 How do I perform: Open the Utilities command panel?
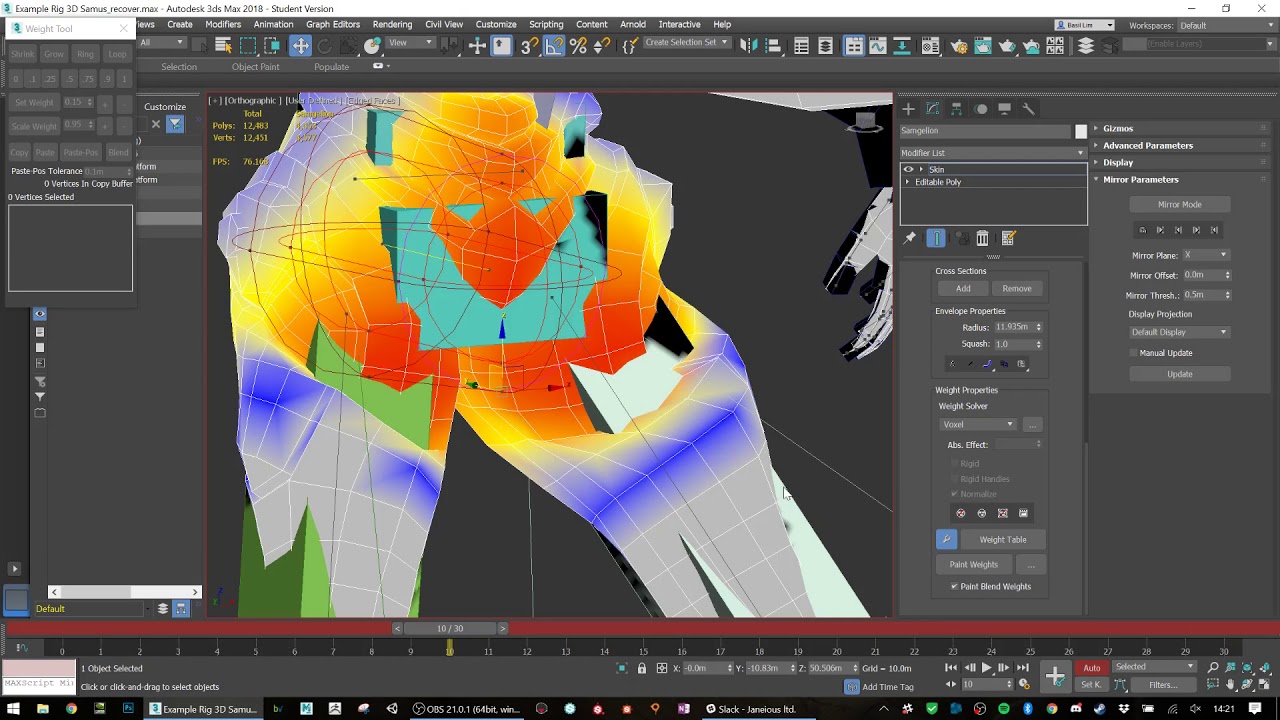pos(1029,109)
